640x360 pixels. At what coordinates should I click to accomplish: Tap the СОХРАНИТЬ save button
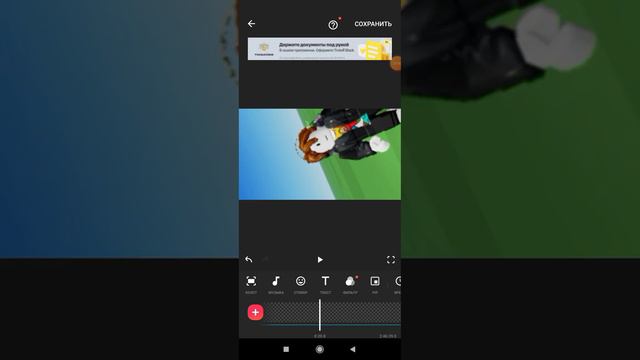[373, 24]
